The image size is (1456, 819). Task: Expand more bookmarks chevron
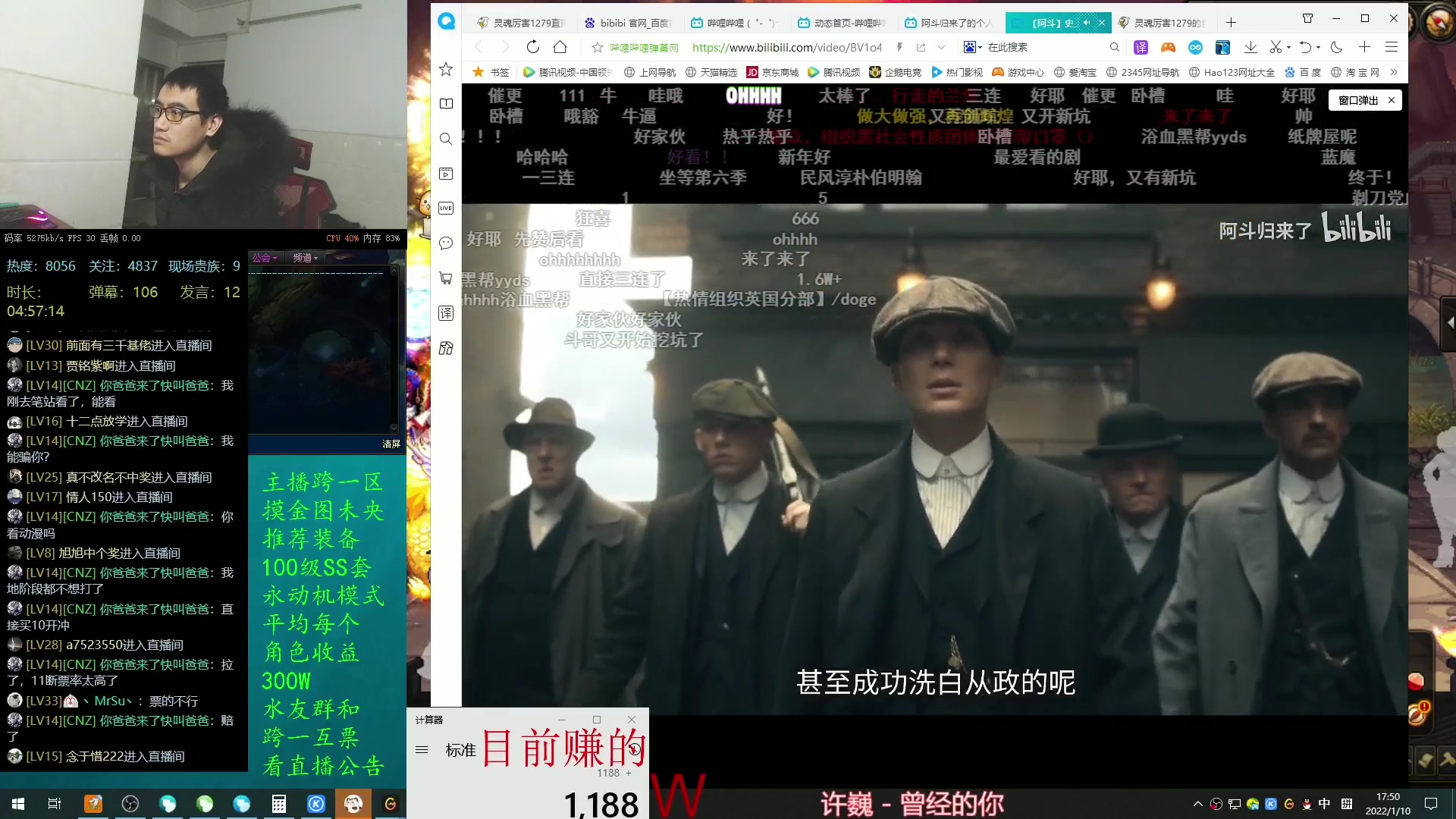tap(1393, 72)
